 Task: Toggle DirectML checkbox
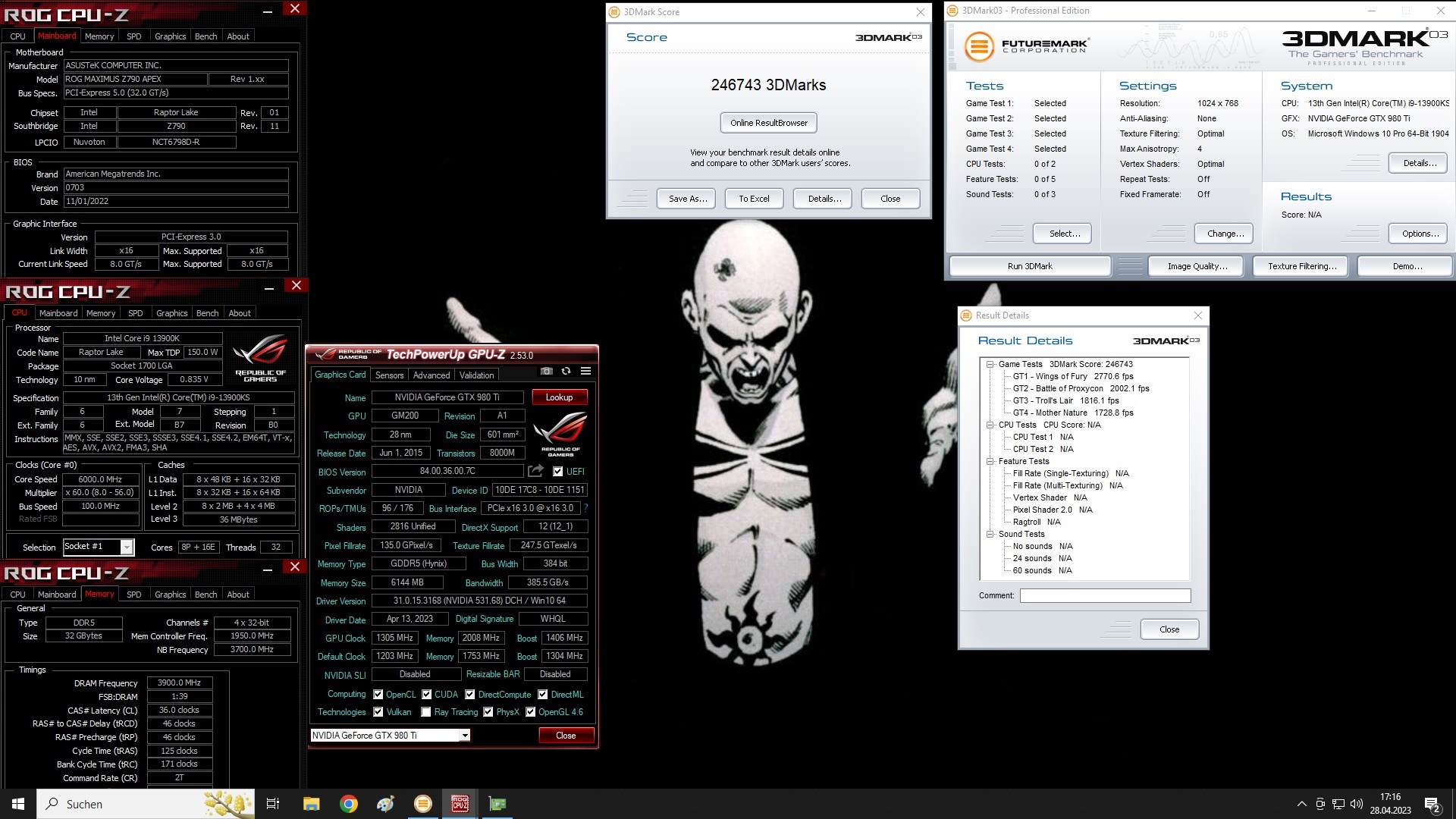pos(542,695)
